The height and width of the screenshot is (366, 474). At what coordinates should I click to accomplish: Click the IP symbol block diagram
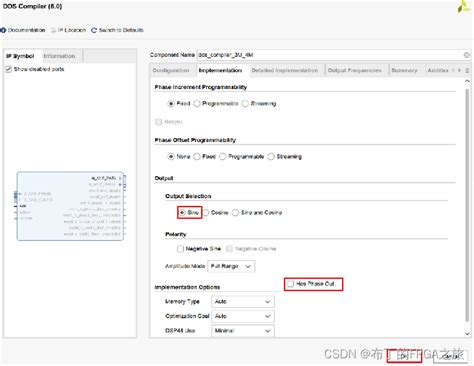[70, 206]
